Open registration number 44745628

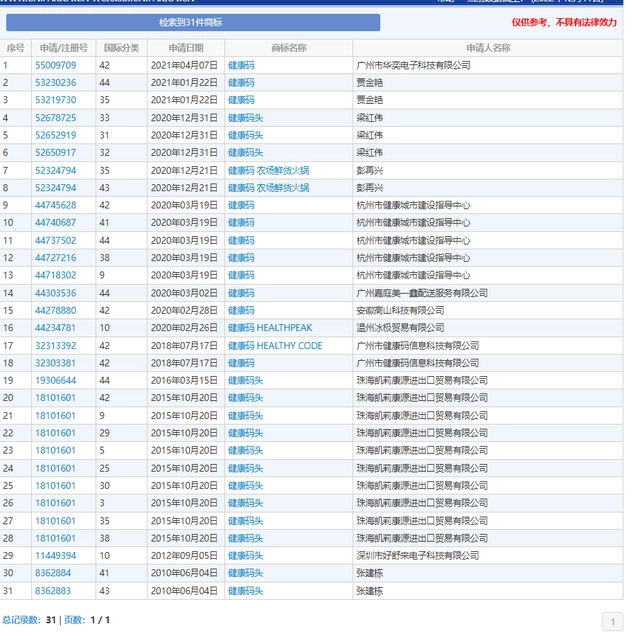56,205
